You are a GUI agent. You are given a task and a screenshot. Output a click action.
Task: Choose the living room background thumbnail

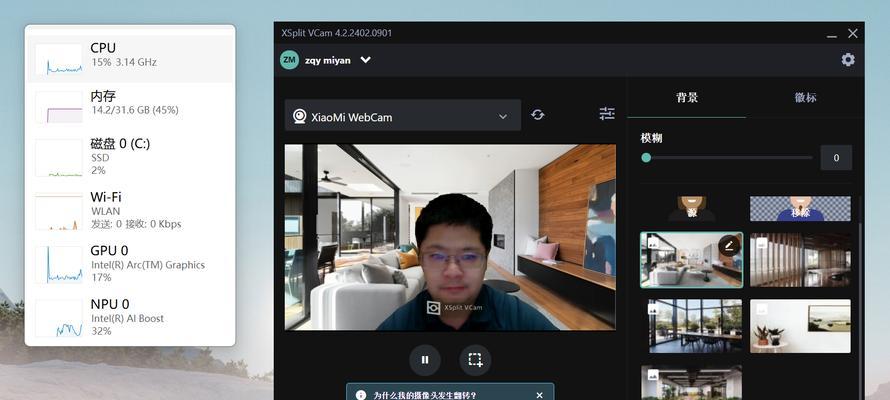pyautogui.click(x=691, y=260)
